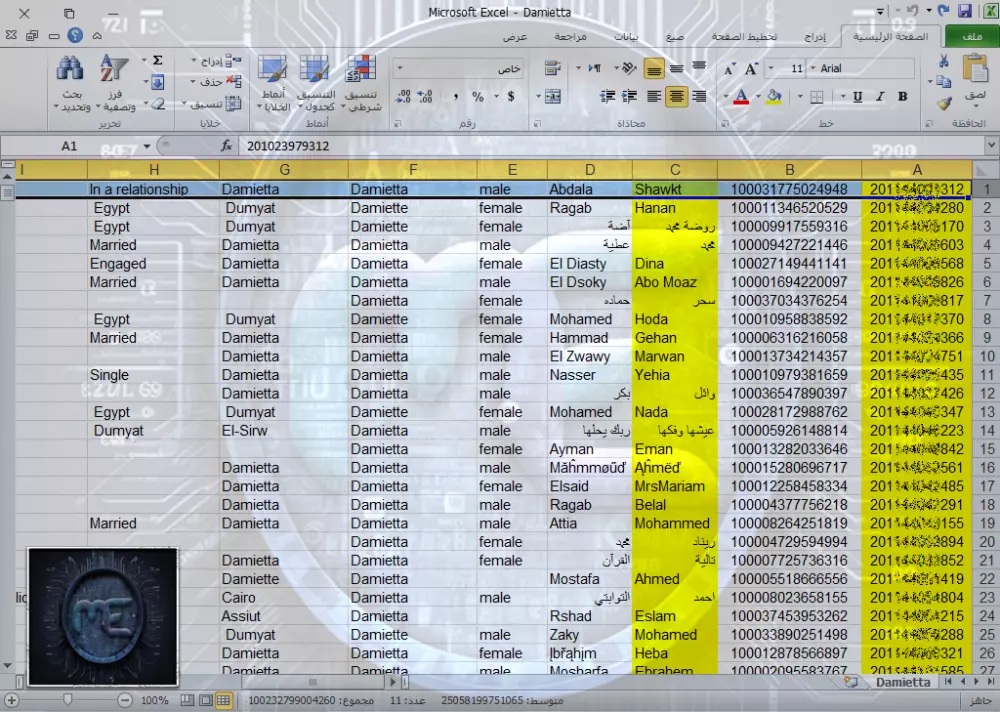The image size is (1000, 712).
Task: Switch to Page Layout (تخطيط الصفحة) tab
Action: 744,37
